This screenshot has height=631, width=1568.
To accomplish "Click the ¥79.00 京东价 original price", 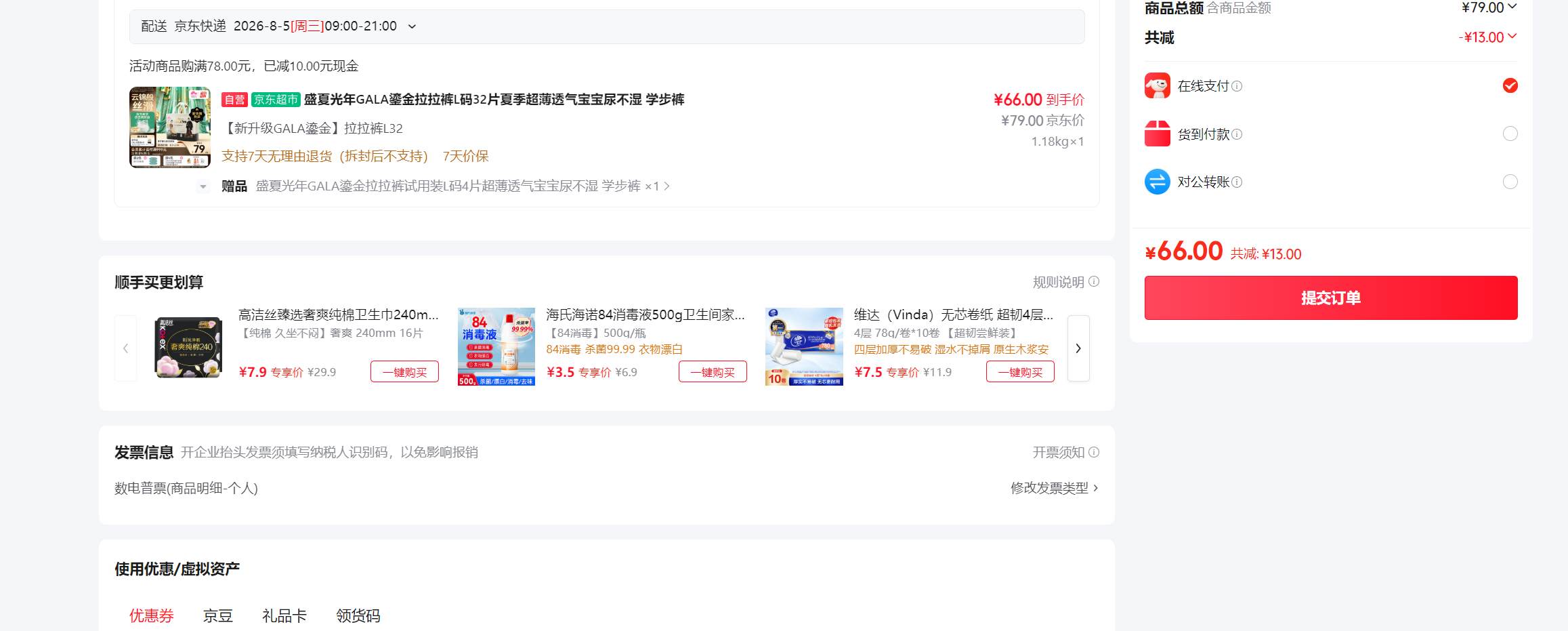I will coord(1043,121).
